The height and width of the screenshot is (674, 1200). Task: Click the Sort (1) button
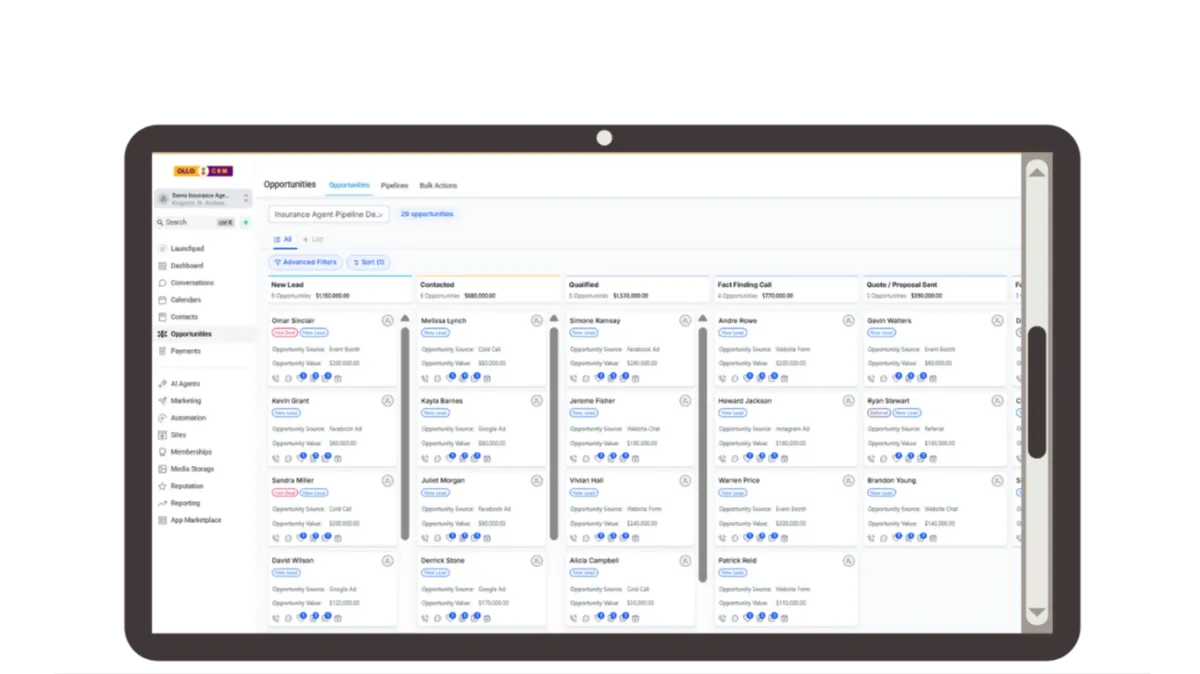click(368, 262)
